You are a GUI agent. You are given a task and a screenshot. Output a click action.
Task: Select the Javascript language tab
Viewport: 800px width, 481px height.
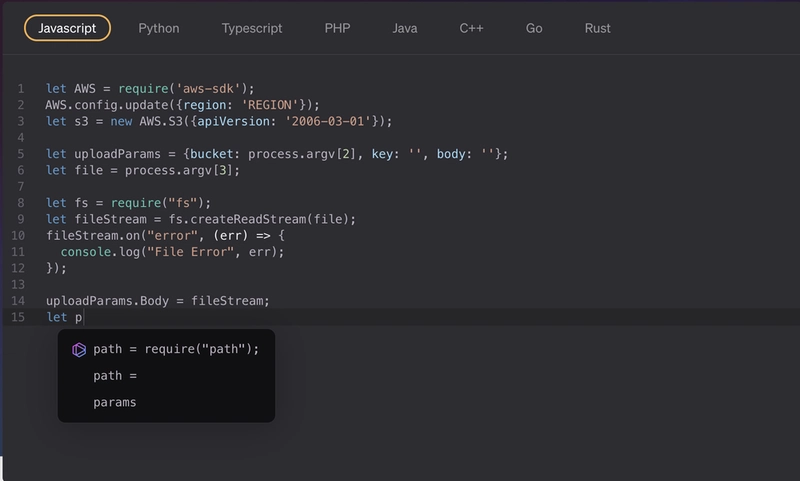tap(67, 28)
